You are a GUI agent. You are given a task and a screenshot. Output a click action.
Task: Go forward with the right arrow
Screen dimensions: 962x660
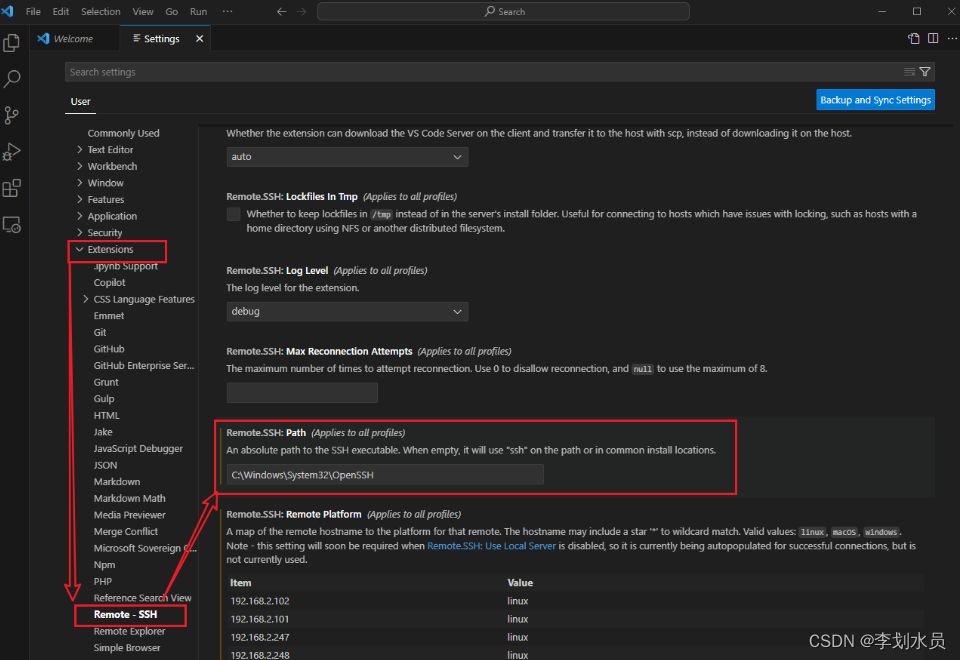[x=301, y=11]
